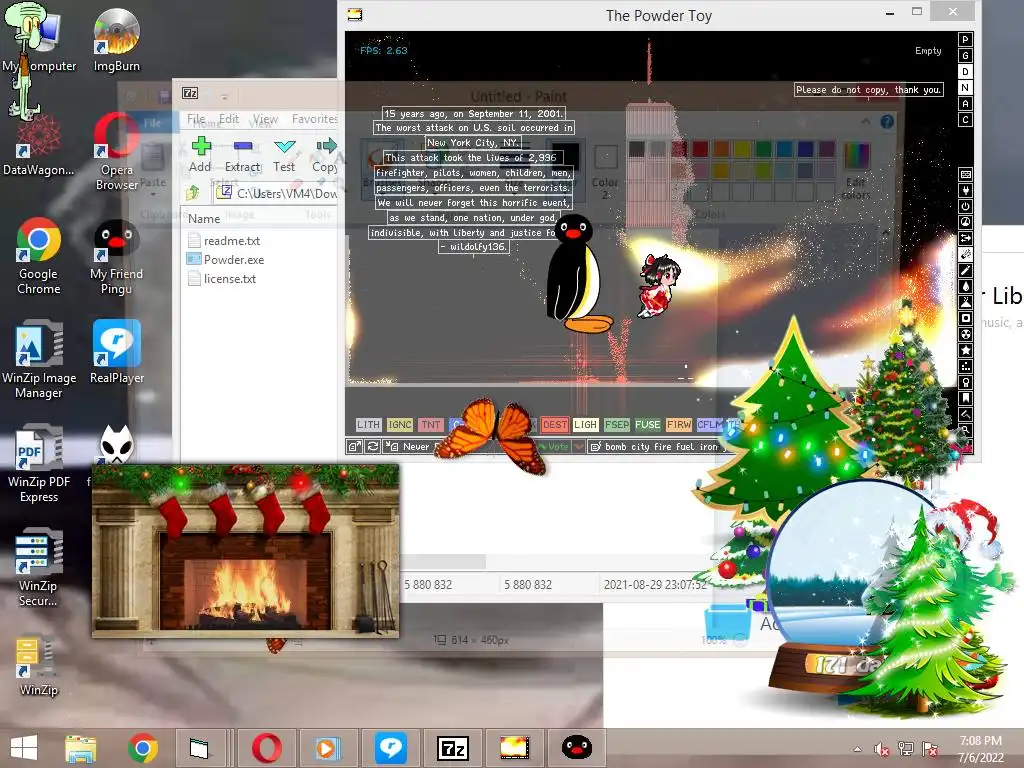Screen dimensions: 1024x768
Task: Click the Open simulation browser icon
Action: [x=355, y=447]
